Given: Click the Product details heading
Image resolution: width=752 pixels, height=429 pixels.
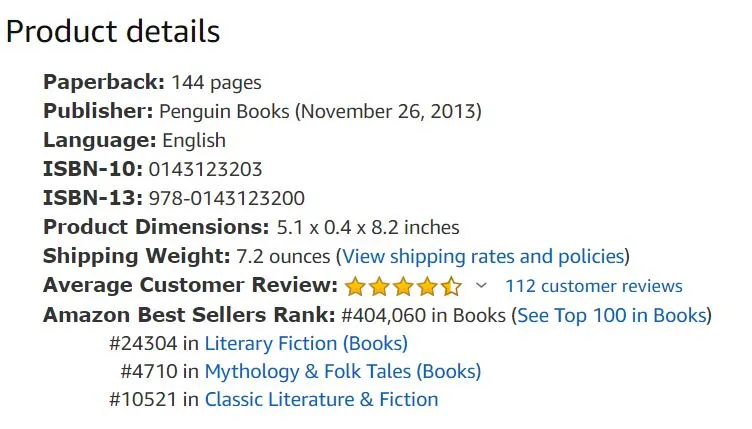Looking at the screenshot, I should tap(112, 31).
